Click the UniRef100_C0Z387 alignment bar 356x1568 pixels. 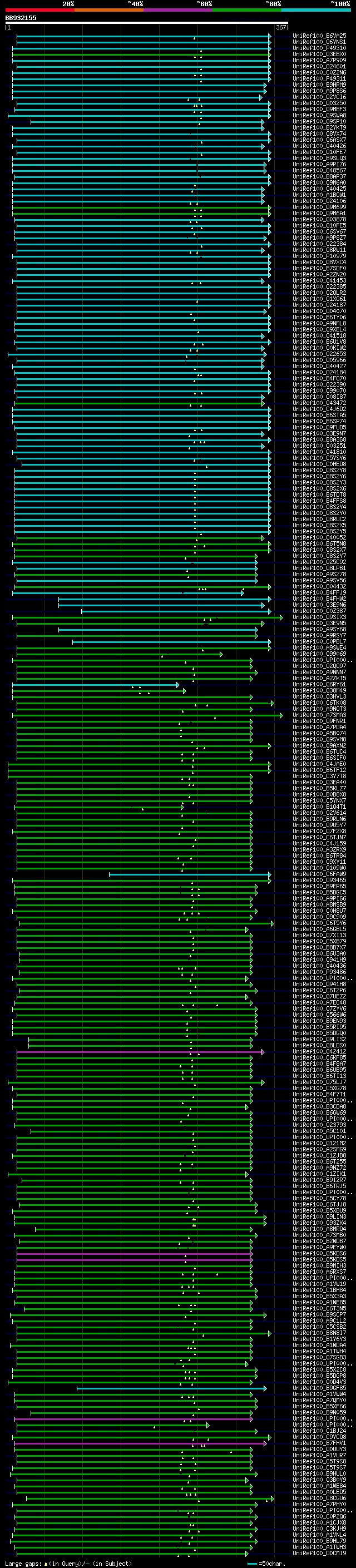tap(176, 611)
